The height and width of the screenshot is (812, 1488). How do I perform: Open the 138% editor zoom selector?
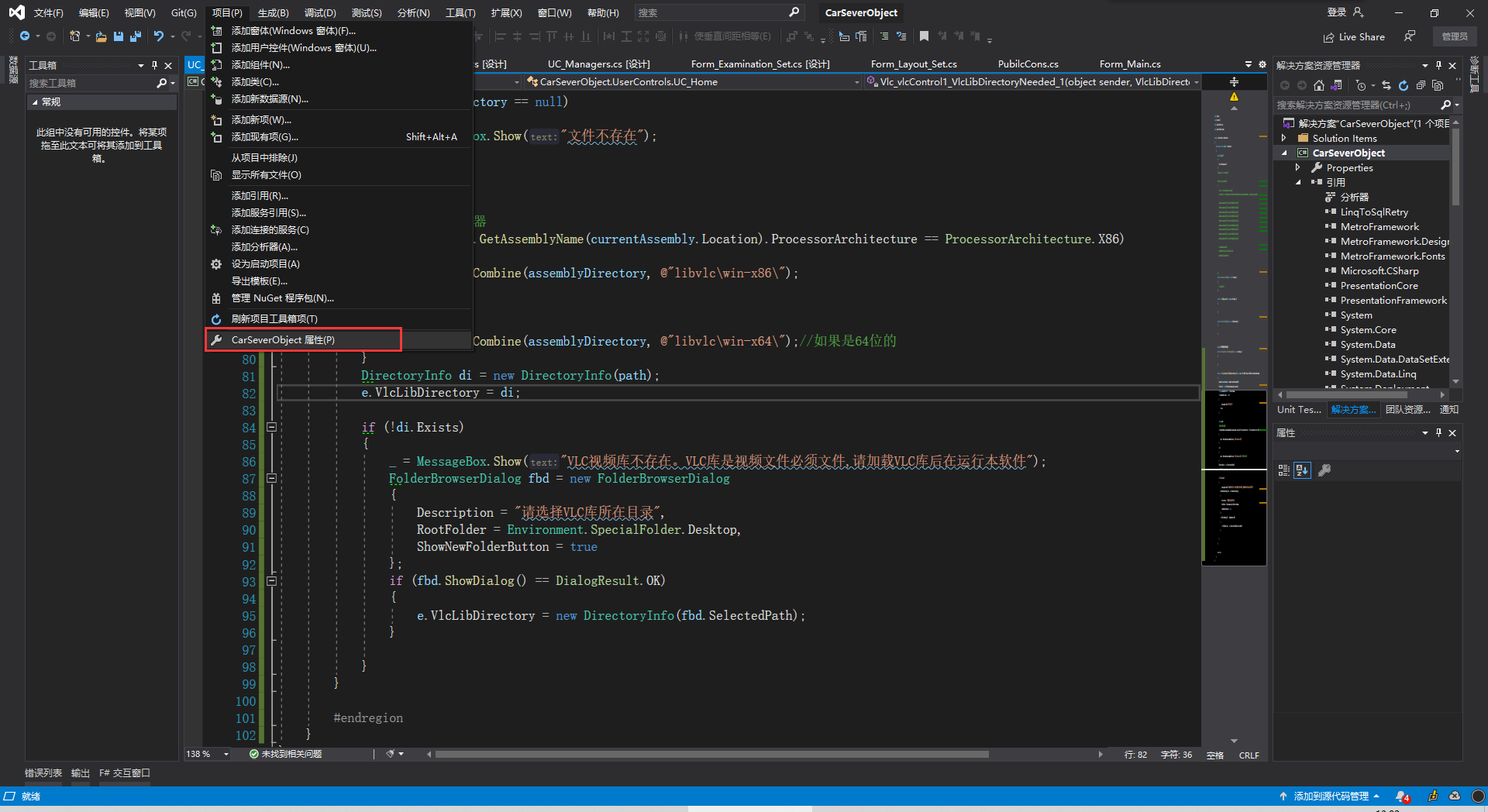click(205, 754)
